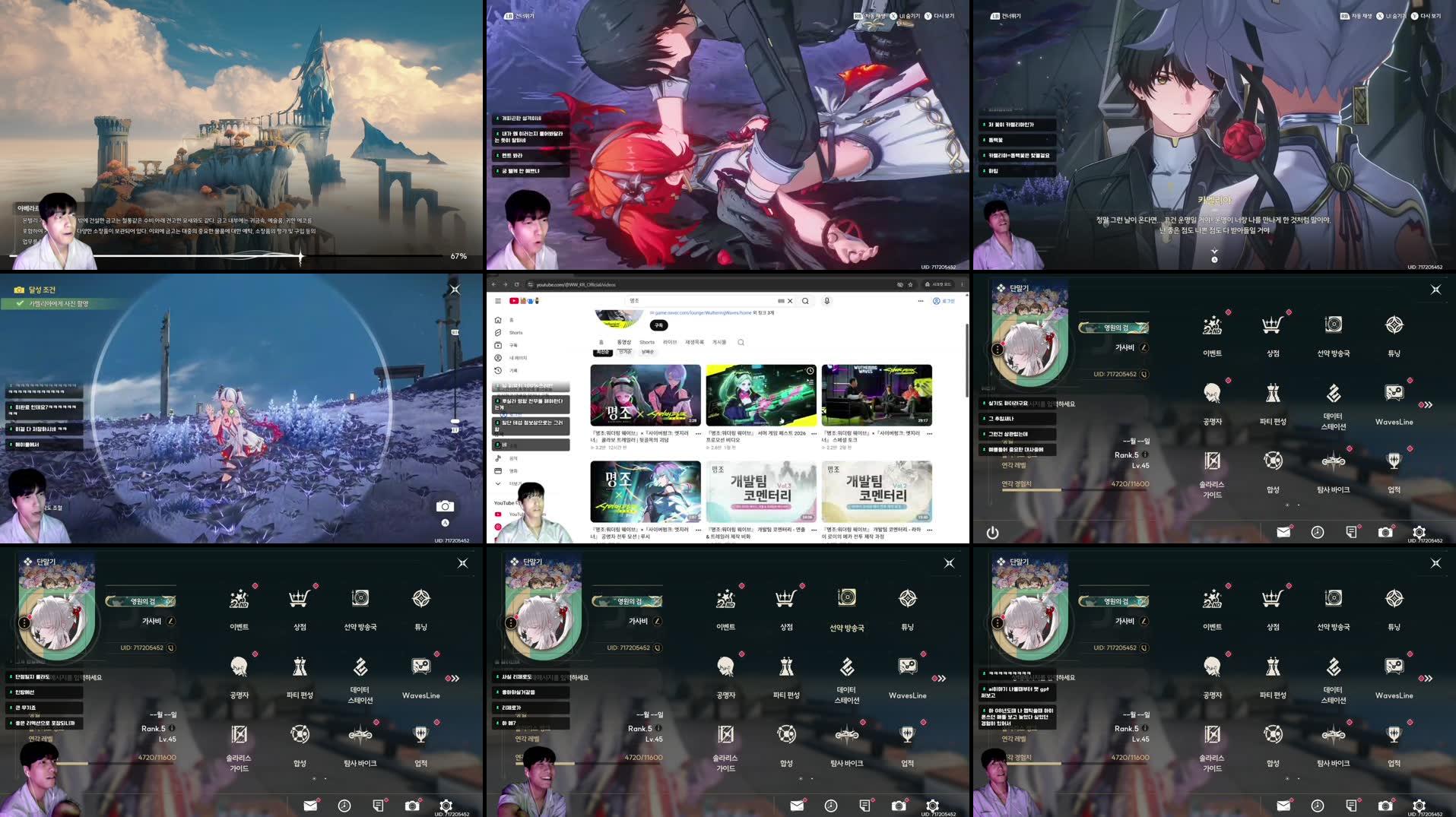Start voice search with the microphone icon

point(826,301)
